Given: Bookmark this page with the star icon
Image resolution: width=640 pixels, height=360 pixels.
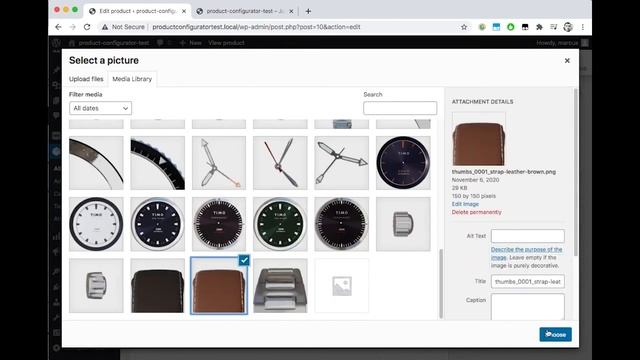Looking at the screenshot, I should tap(464, 27).
